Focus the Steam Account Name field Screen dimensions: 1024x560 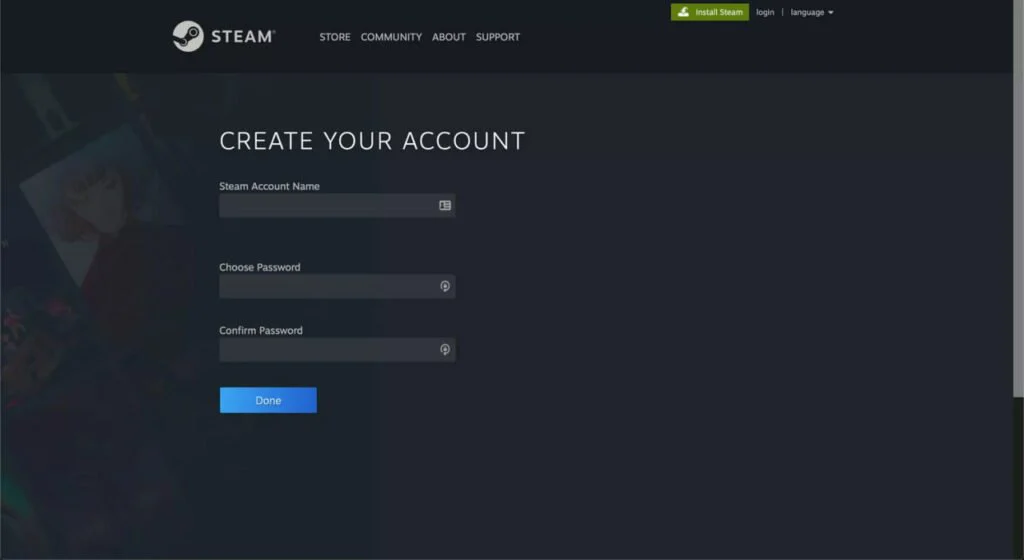tap(325, 205)
